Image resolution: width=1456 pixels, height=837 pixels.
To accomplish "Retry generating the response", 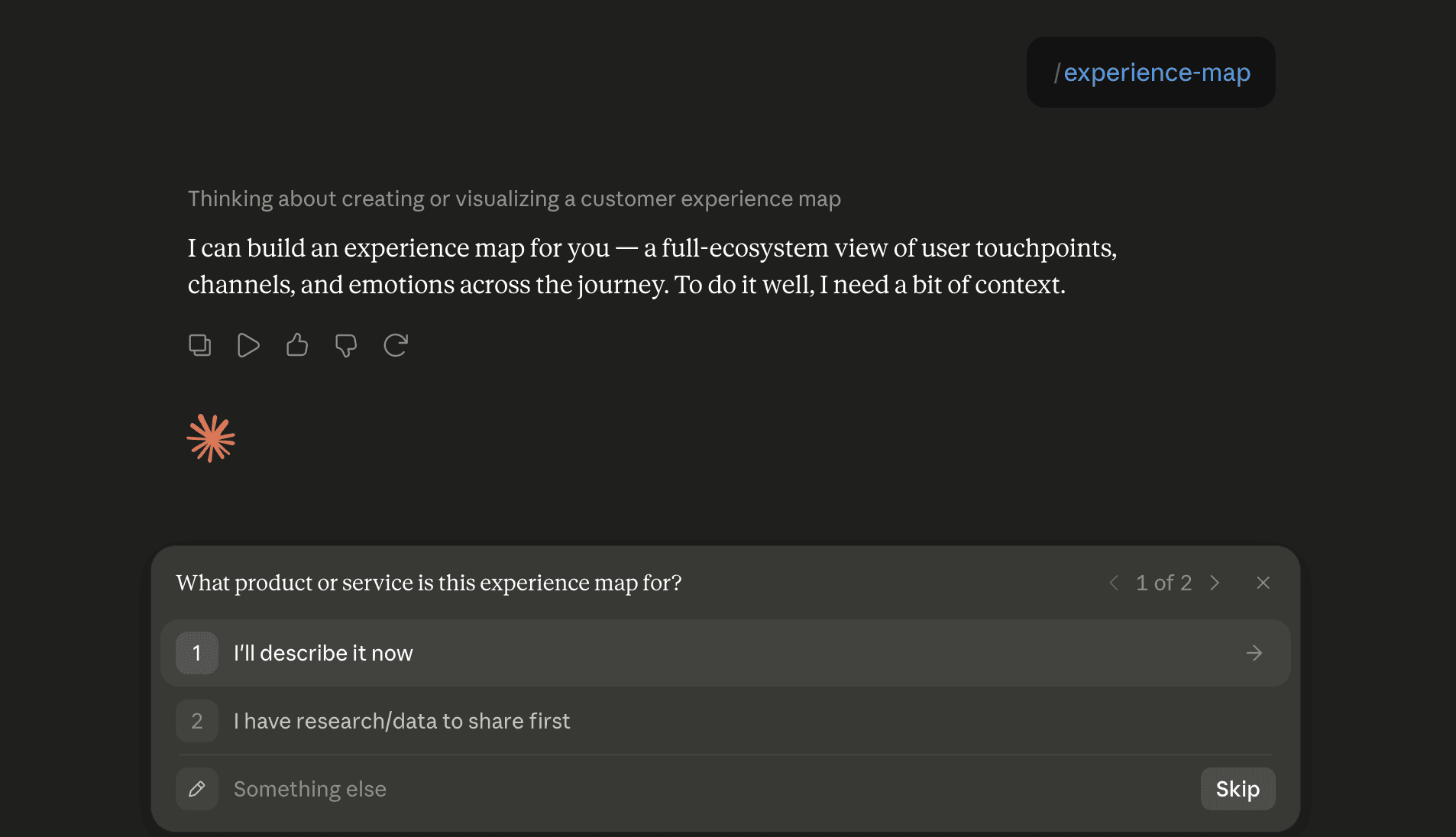I will [x=396, y=345].
